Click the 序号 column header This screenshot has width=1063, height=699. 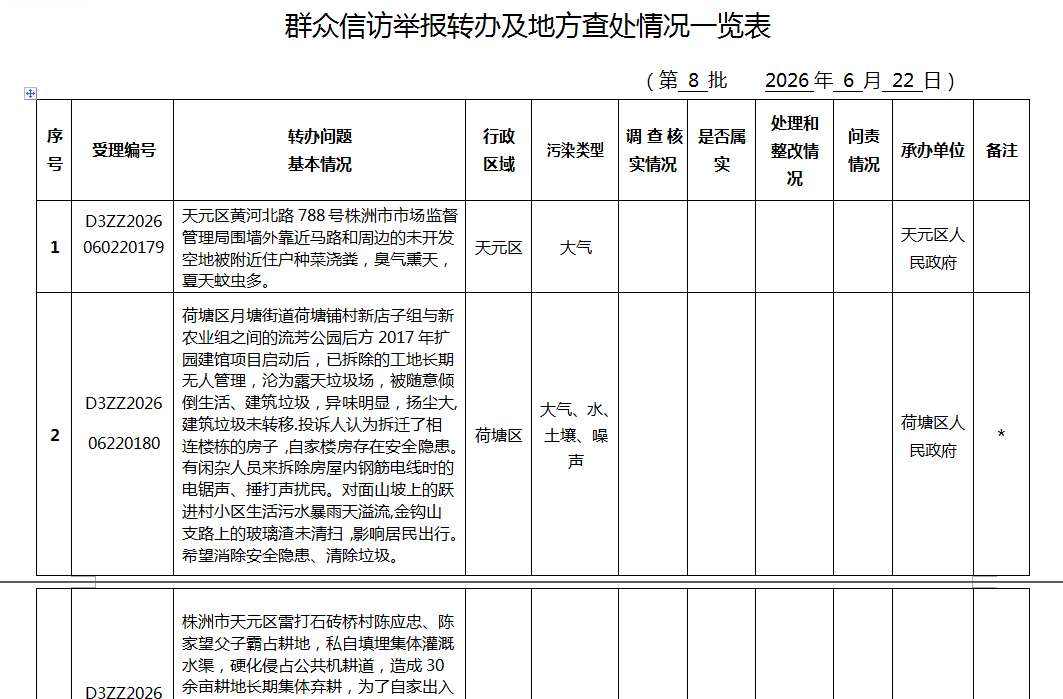54,150
